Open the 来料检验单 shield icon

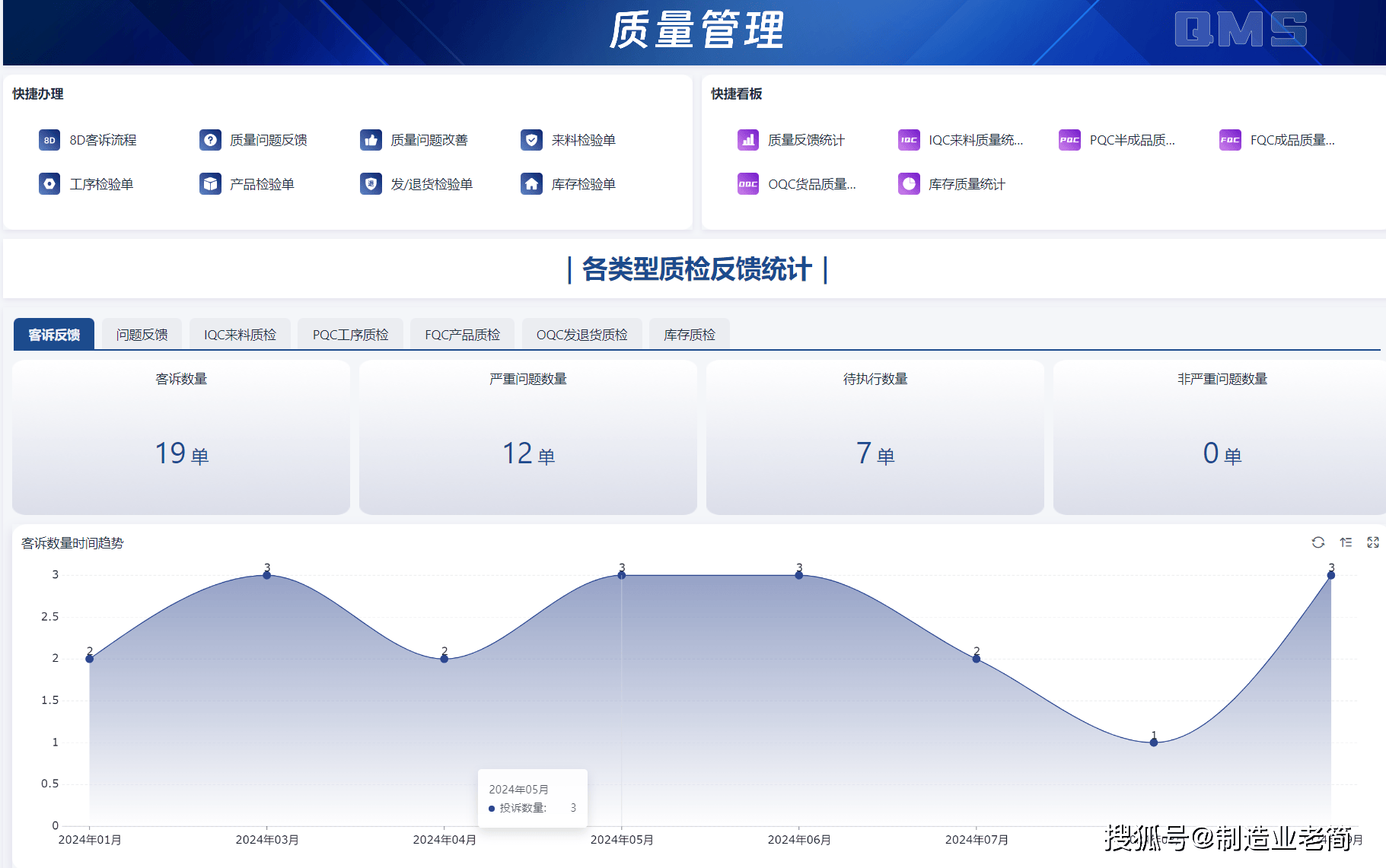531,140
